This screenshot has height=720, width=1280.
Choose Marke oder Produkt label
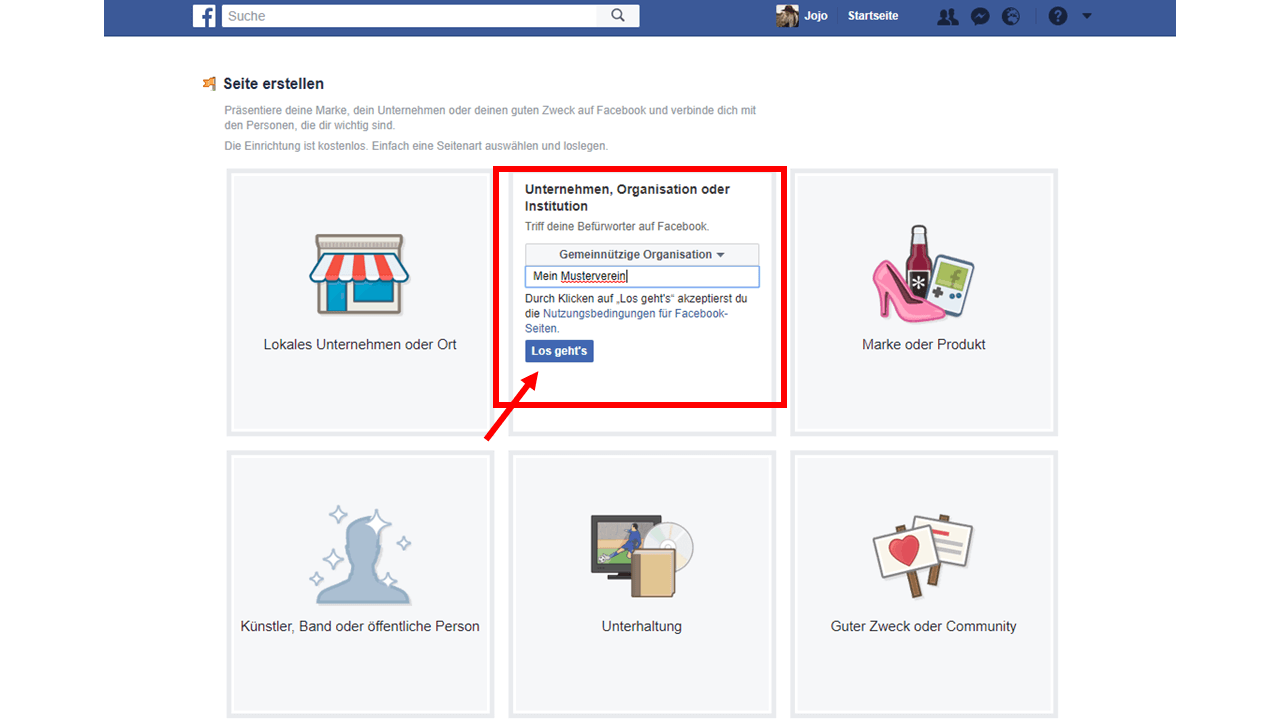924,344
